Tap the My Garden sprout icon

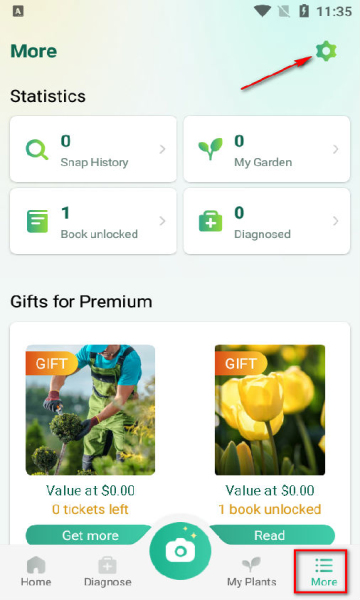click(210, 149)
